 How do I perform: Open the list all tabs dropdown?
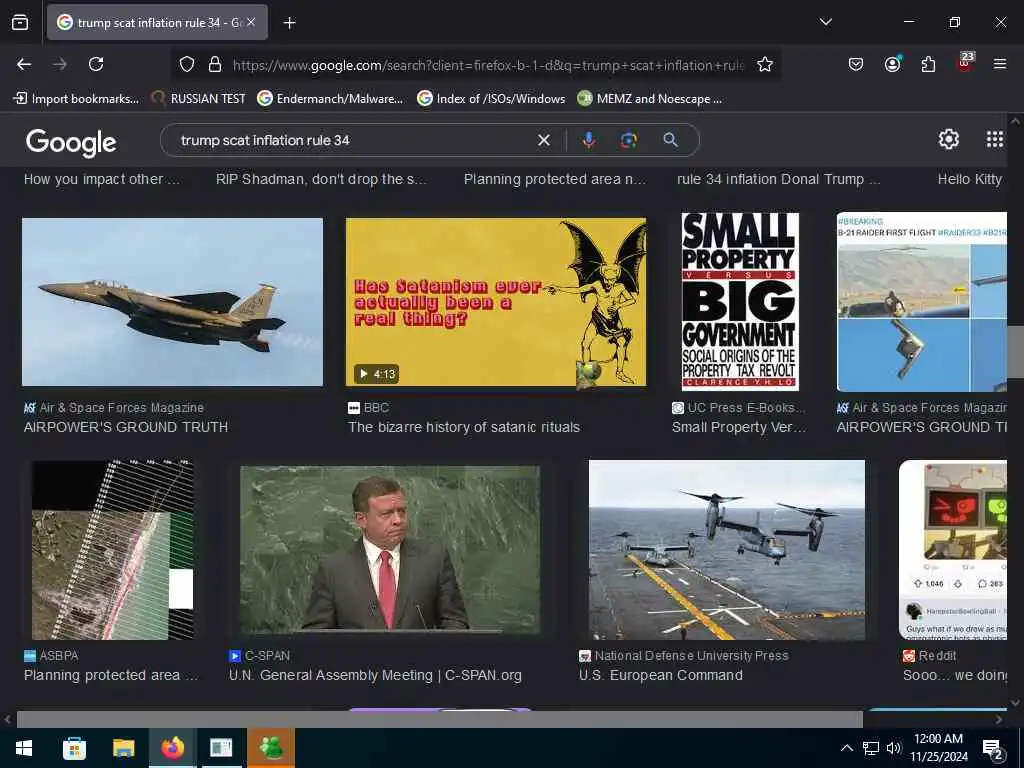(826, 22)
